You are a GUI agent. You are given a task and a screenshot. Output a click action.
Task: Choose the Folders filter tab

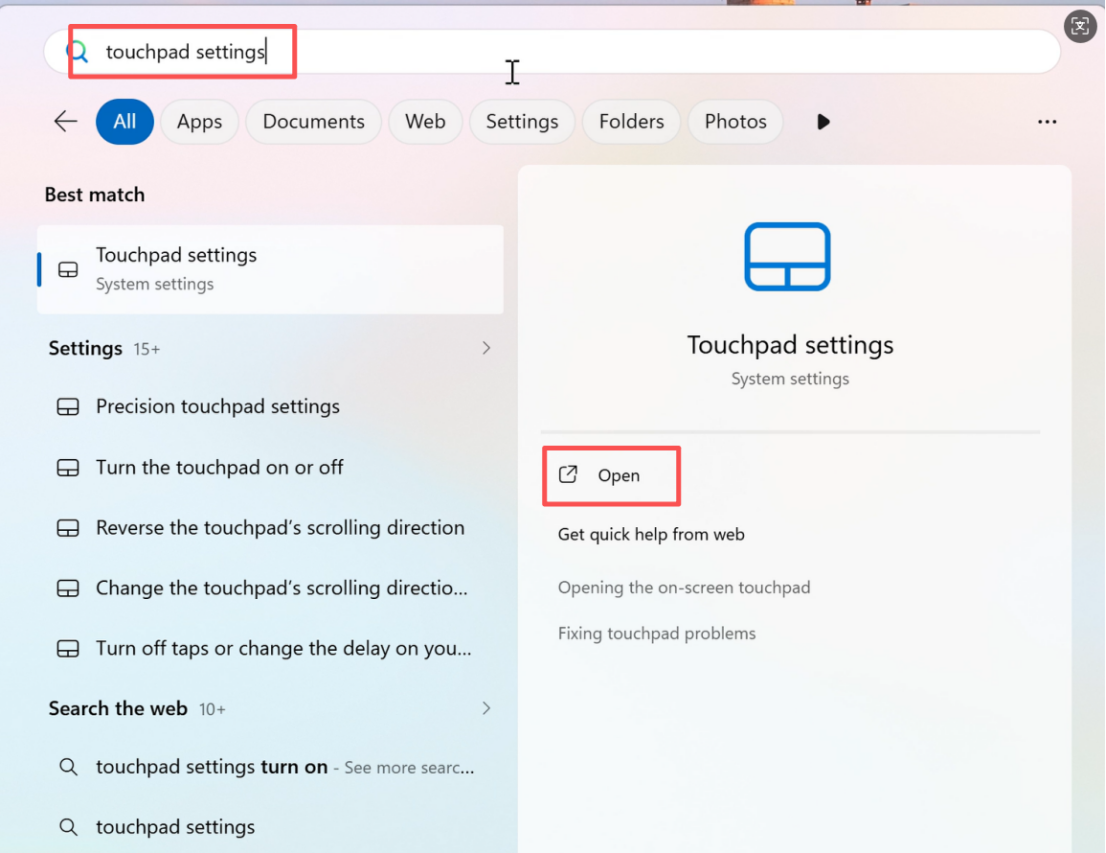pos(631,122)
